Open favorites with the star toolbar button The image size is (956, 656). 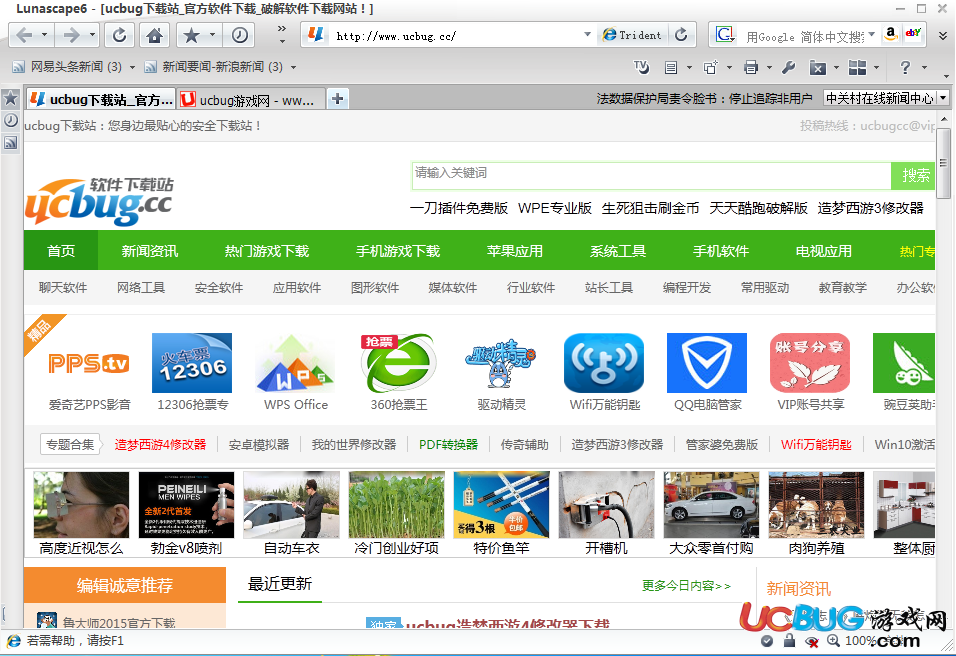point(191,35)
